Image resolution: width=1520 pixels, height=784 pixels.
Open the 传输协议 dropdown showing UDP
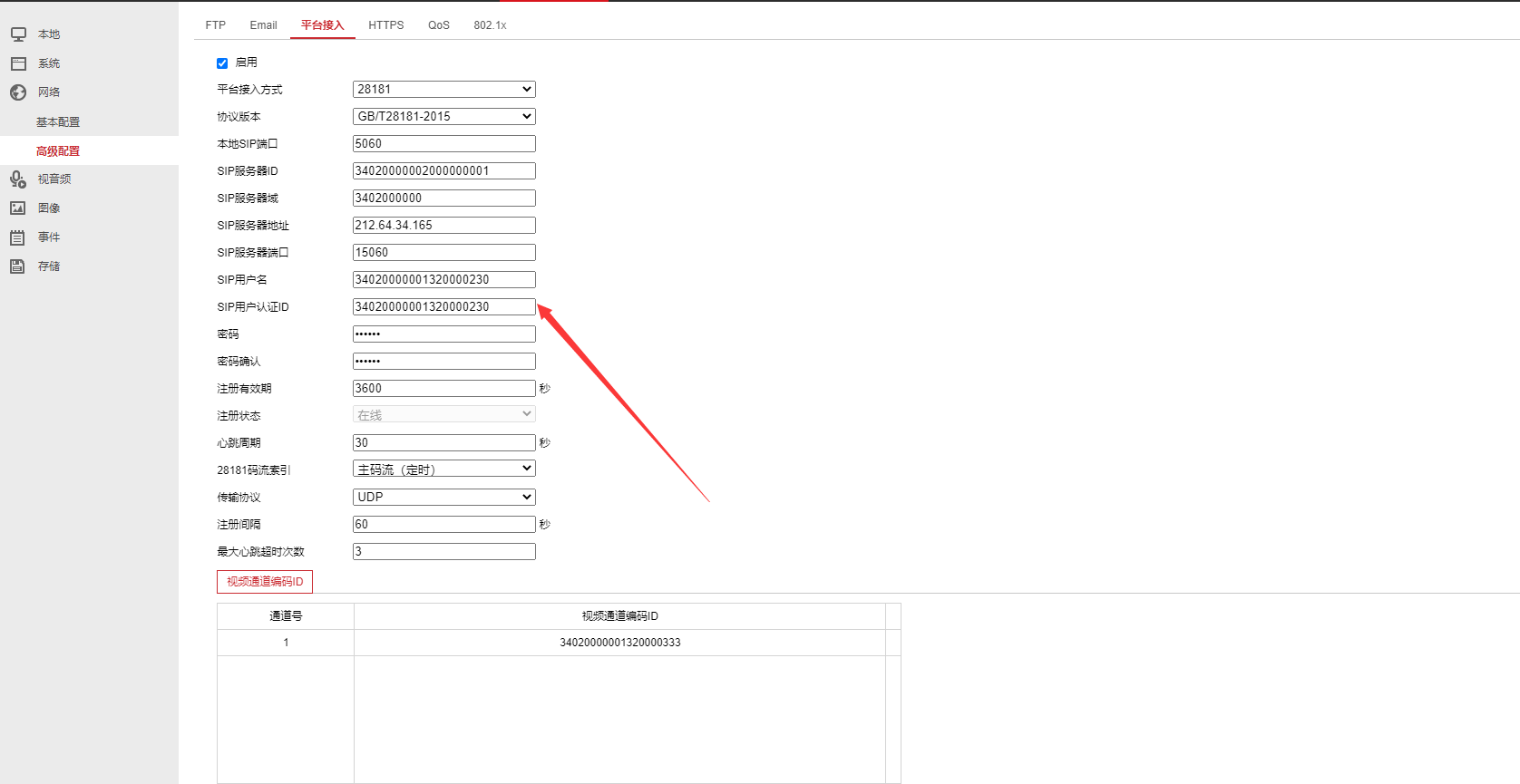[444, 497]
